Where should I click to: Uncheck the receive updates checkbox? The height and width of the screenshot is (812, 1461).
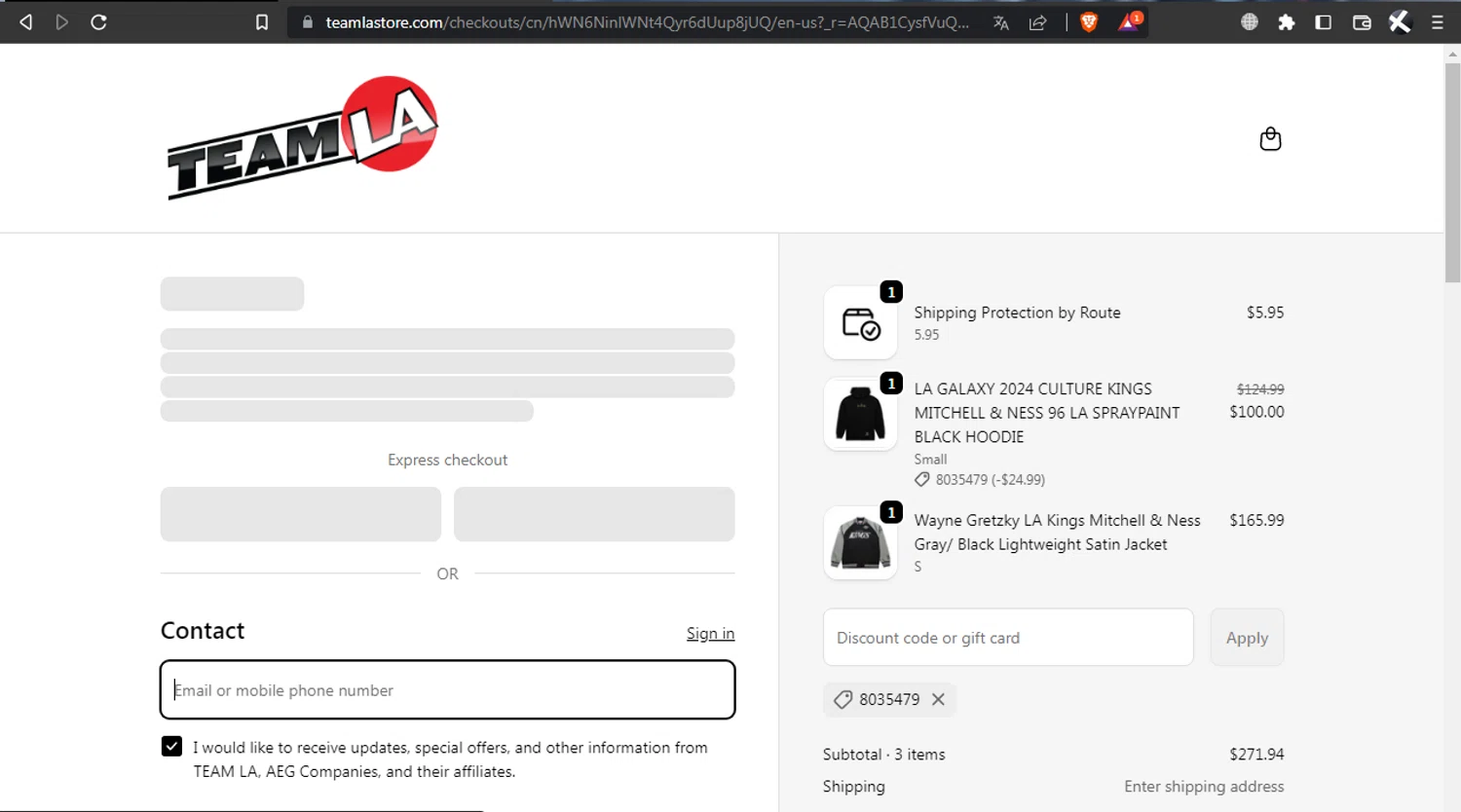(171, 746)
